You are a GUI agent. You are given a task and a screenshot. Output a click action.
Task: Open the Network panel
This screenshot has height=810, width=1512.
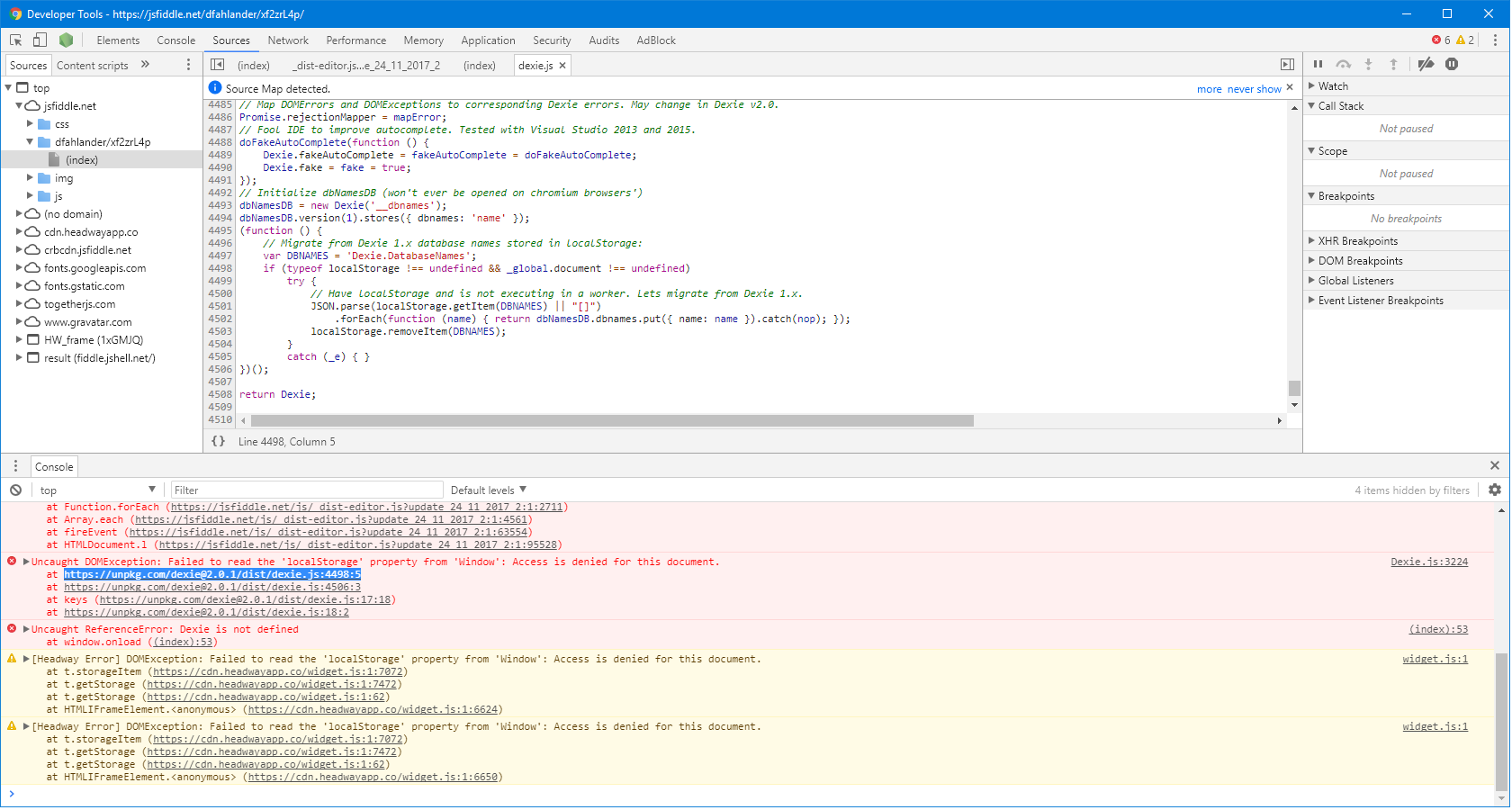[288, 40]
